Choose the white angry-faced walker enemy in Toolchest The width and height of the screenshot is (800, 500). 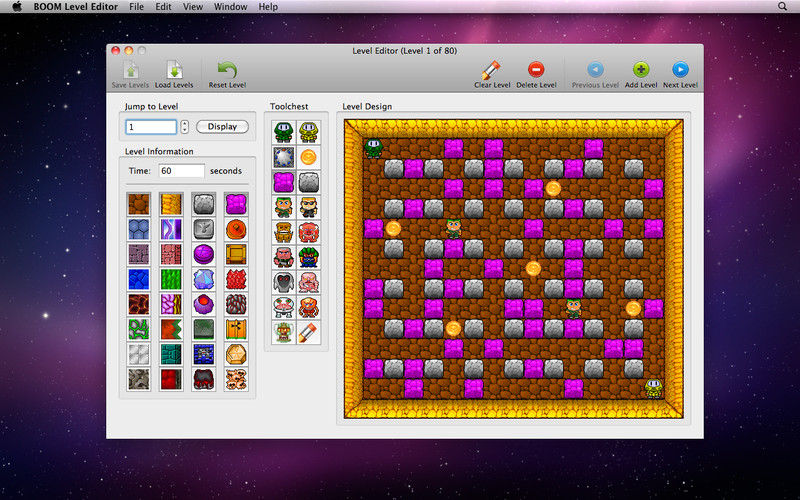(x=284, y=308)
